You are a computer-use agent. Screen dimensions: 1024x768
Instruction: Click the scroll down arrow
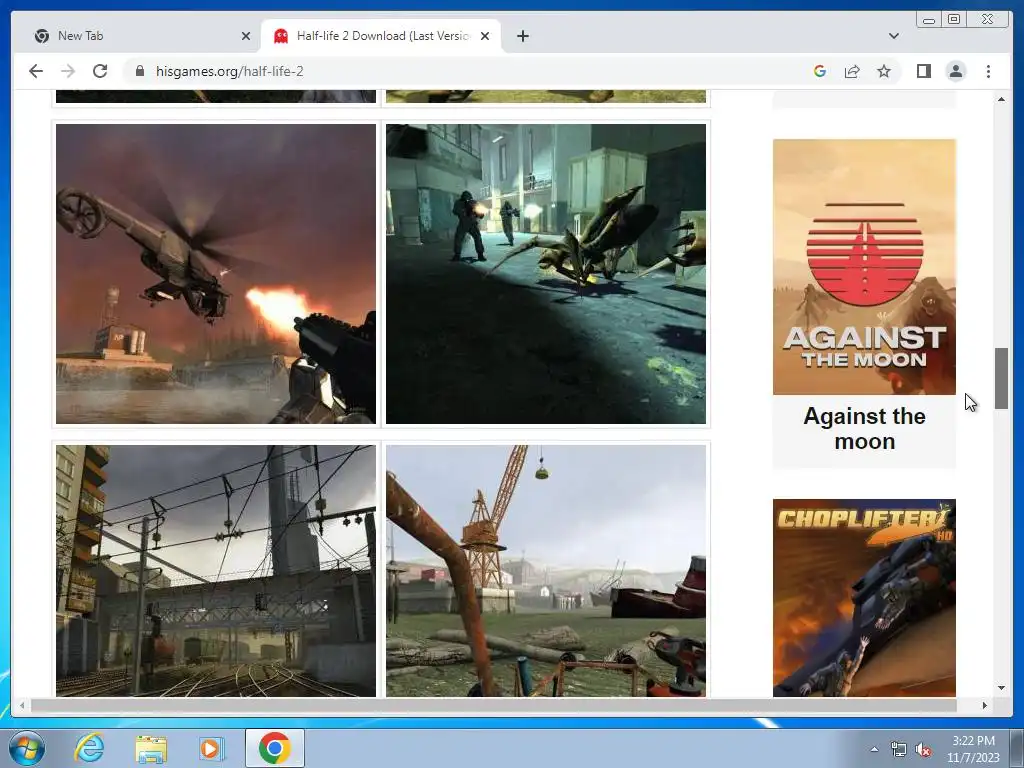click(1001, 688)
